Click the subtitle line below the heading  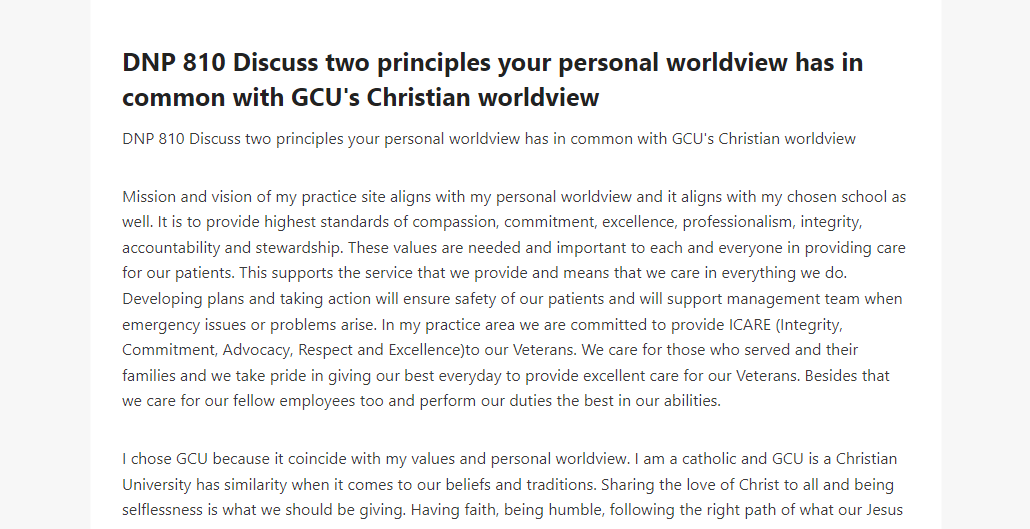coord(489,139)
